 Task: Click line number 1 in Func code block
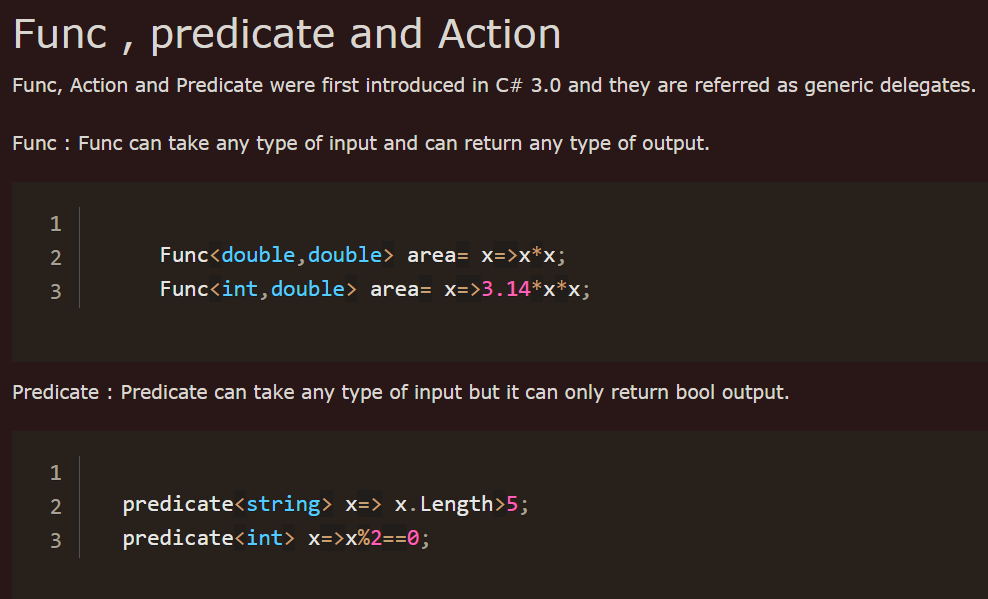coord(55,224)
